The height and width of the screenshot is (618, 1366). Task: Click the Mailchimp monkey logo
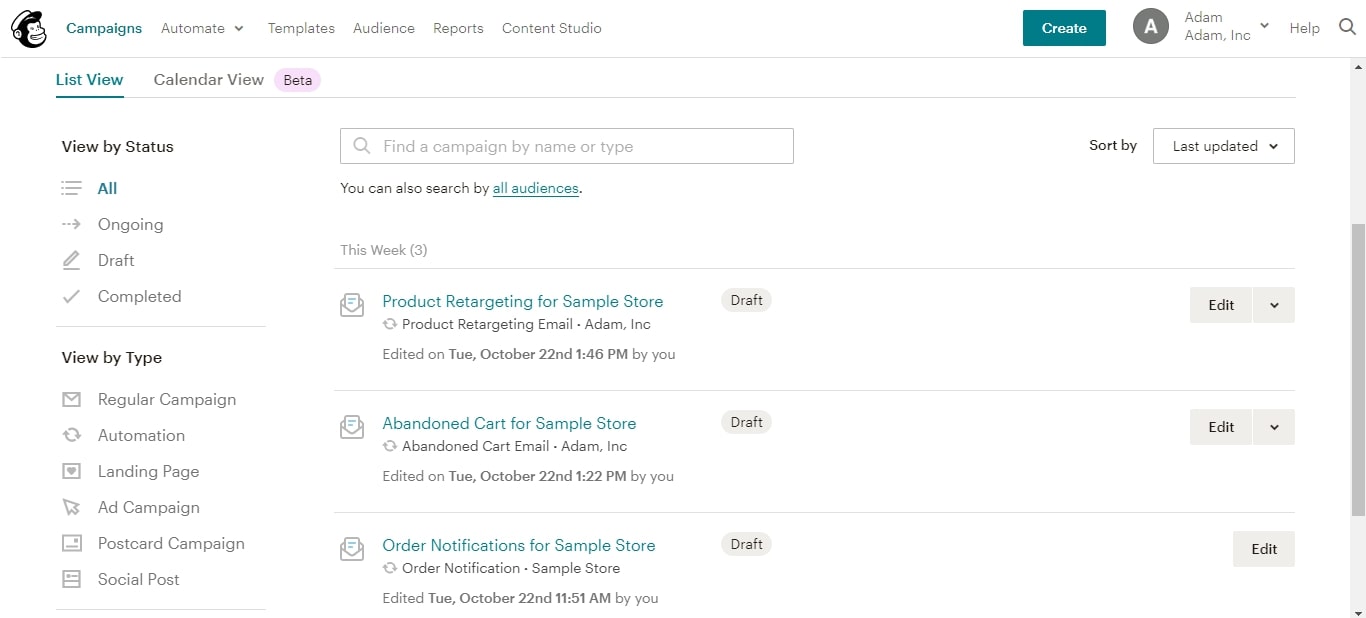tap(29, 28)
